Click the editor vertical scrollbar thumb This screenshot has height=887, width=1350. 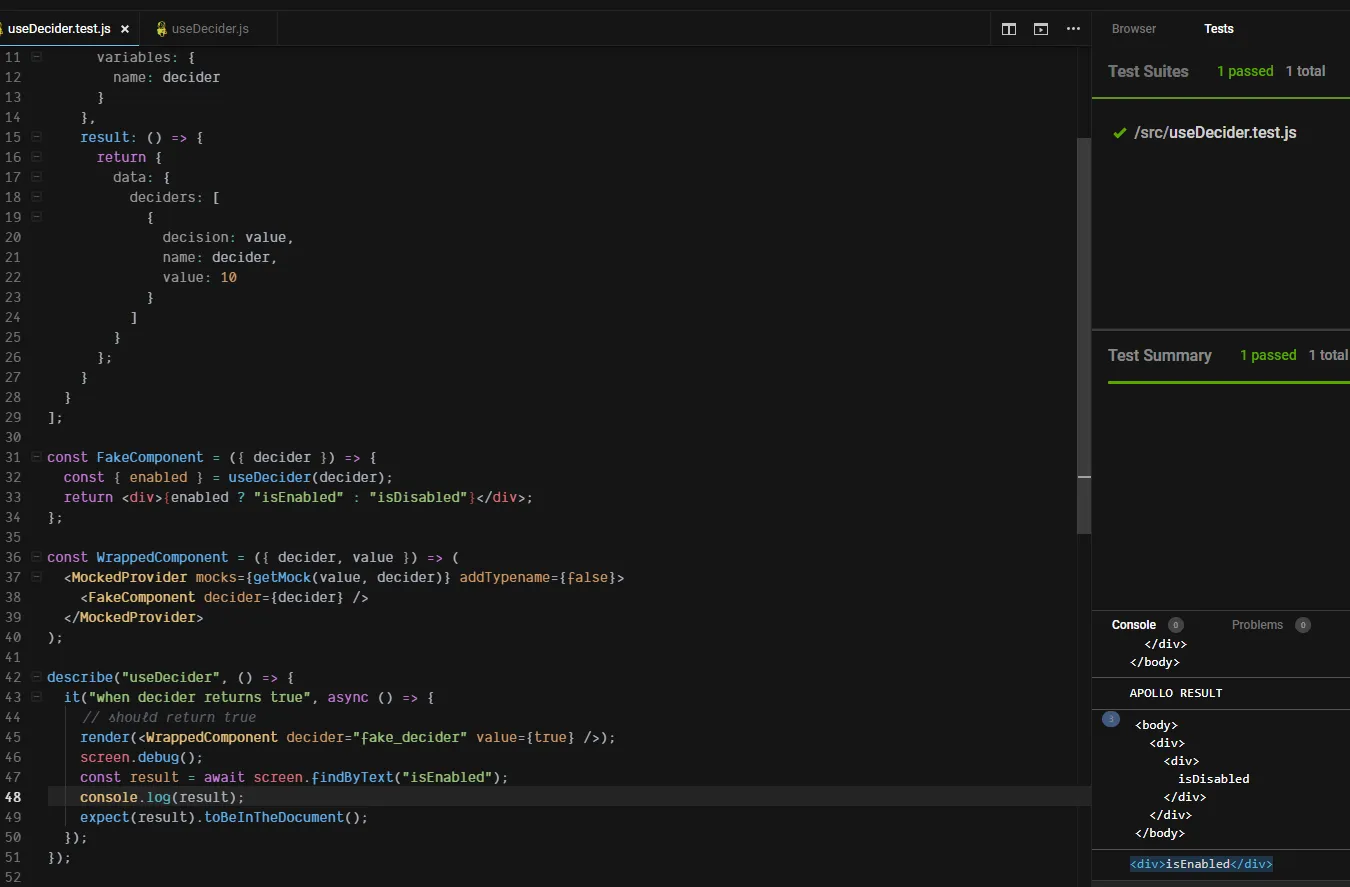point(1083,335)
